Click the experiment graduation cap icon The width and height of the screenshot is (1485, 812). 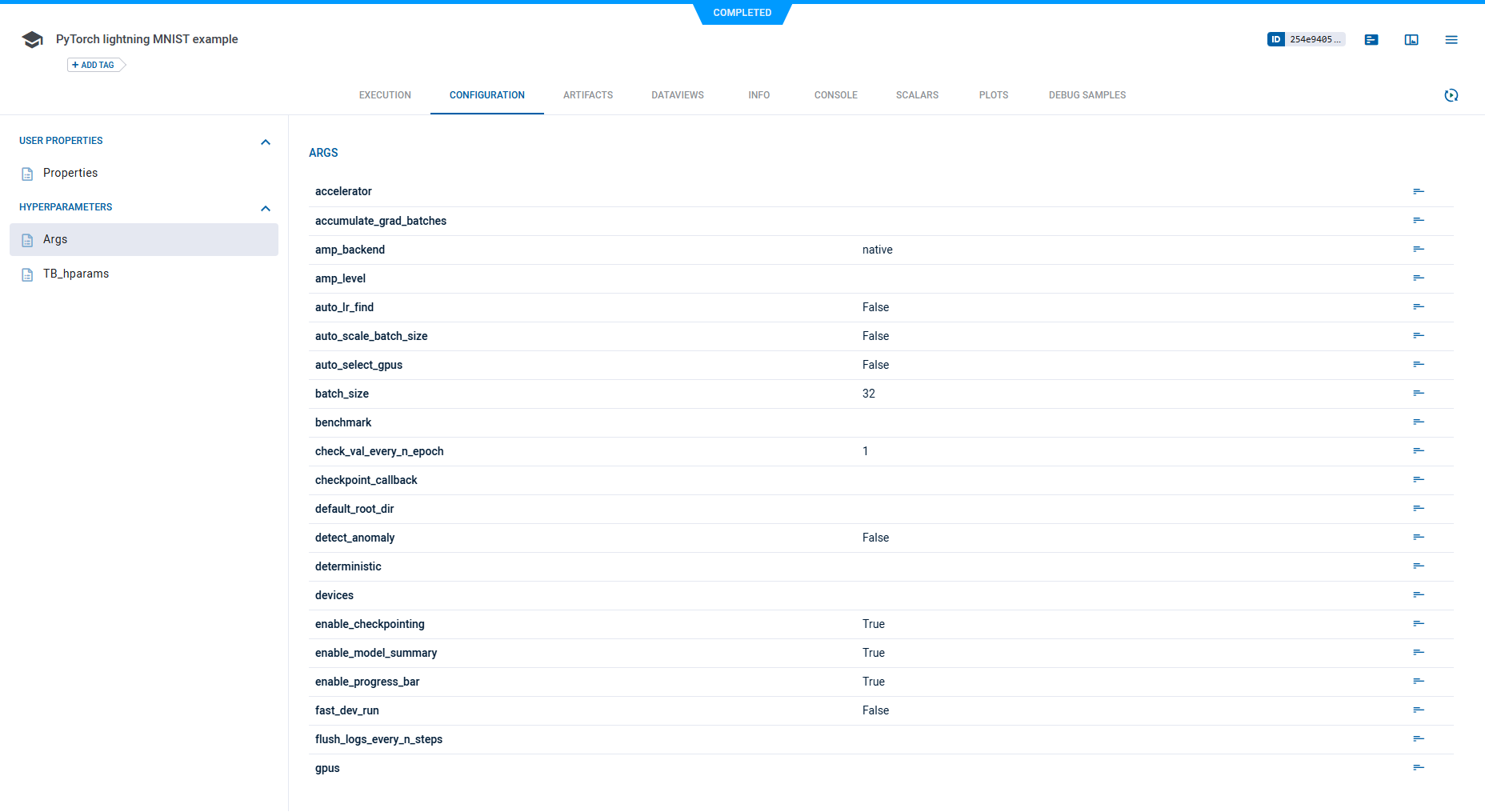pos(32,40)
